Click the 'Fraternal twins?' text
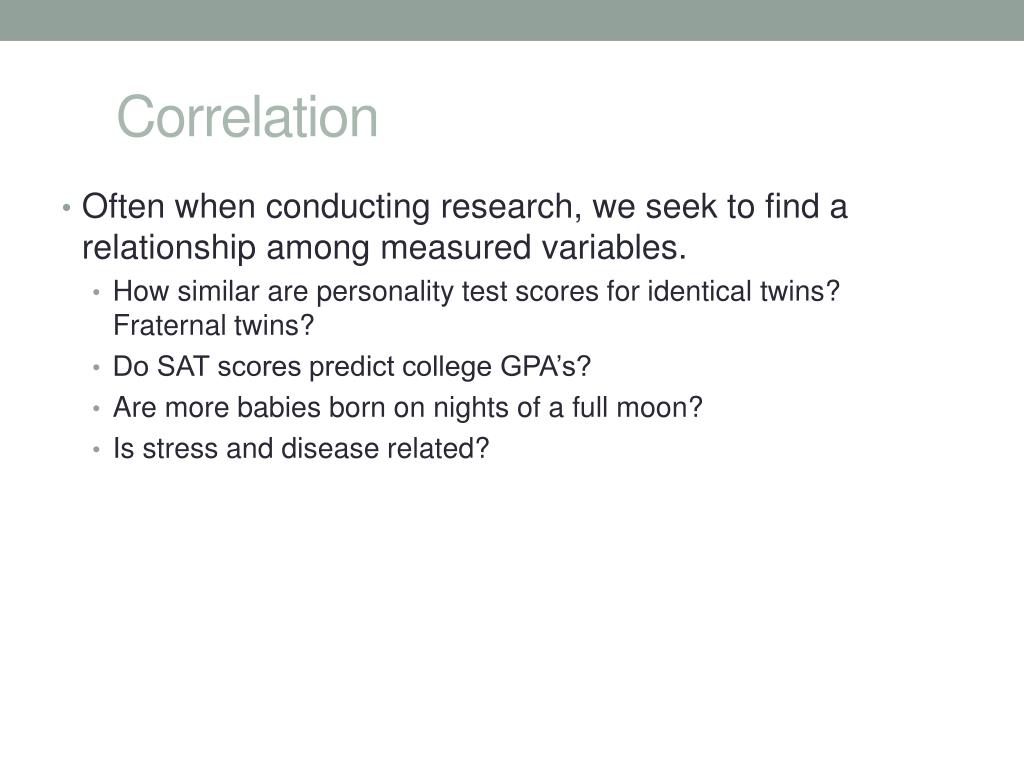Viewport: 1024px width, 768px height. coord(214,325)
